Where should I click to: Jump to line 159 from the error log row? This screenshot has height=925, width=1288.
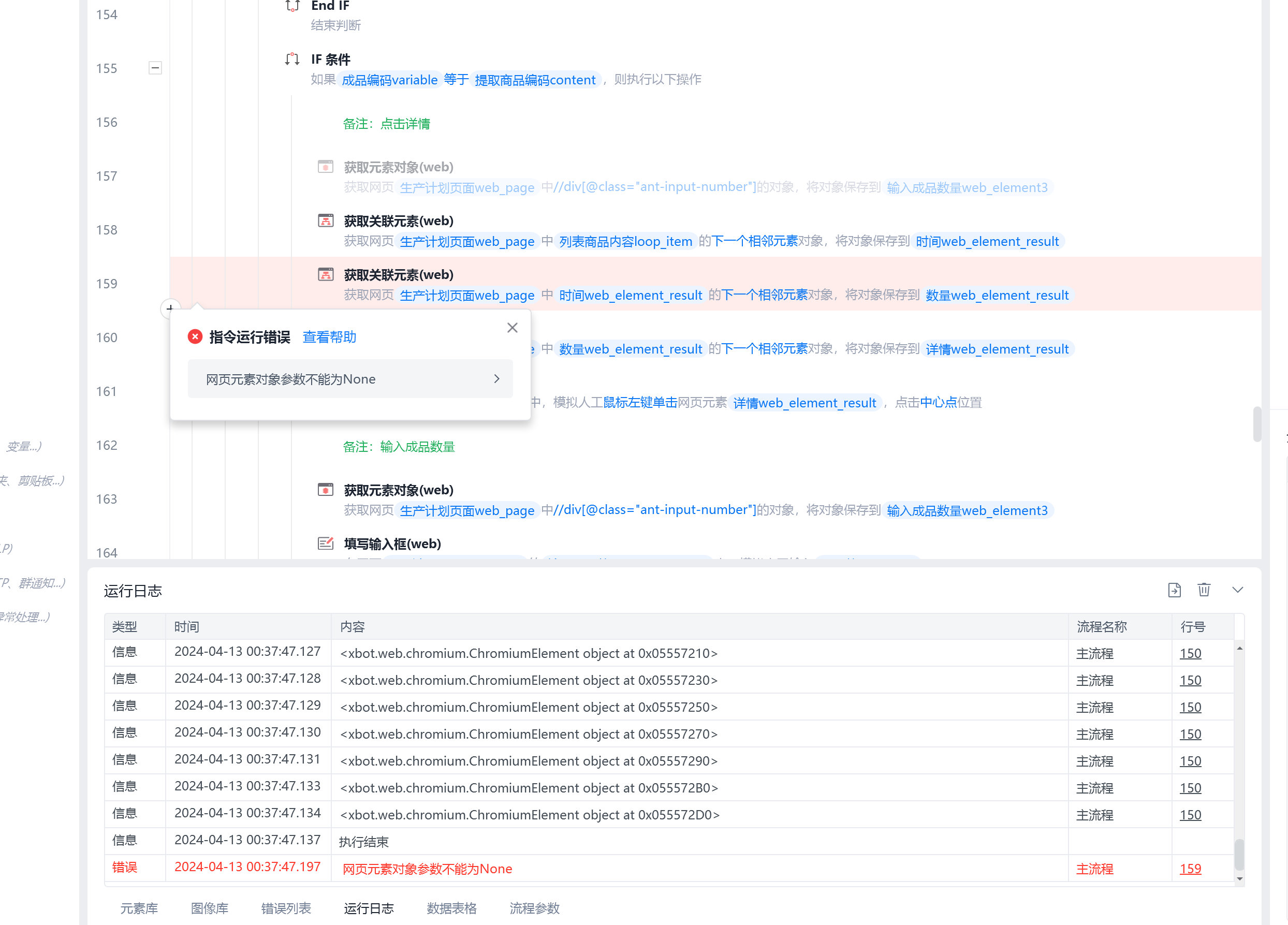click(1190, 868)
